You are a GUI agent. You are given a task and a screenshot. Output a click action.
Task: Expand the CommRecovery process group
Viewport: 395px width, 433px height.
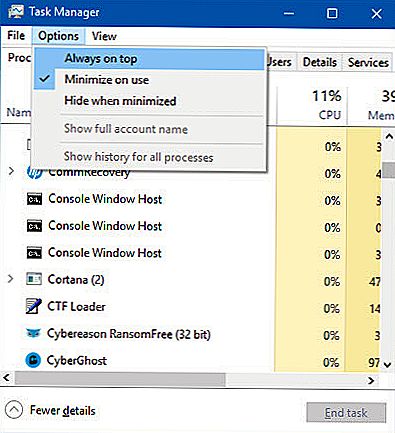[11, 171]
